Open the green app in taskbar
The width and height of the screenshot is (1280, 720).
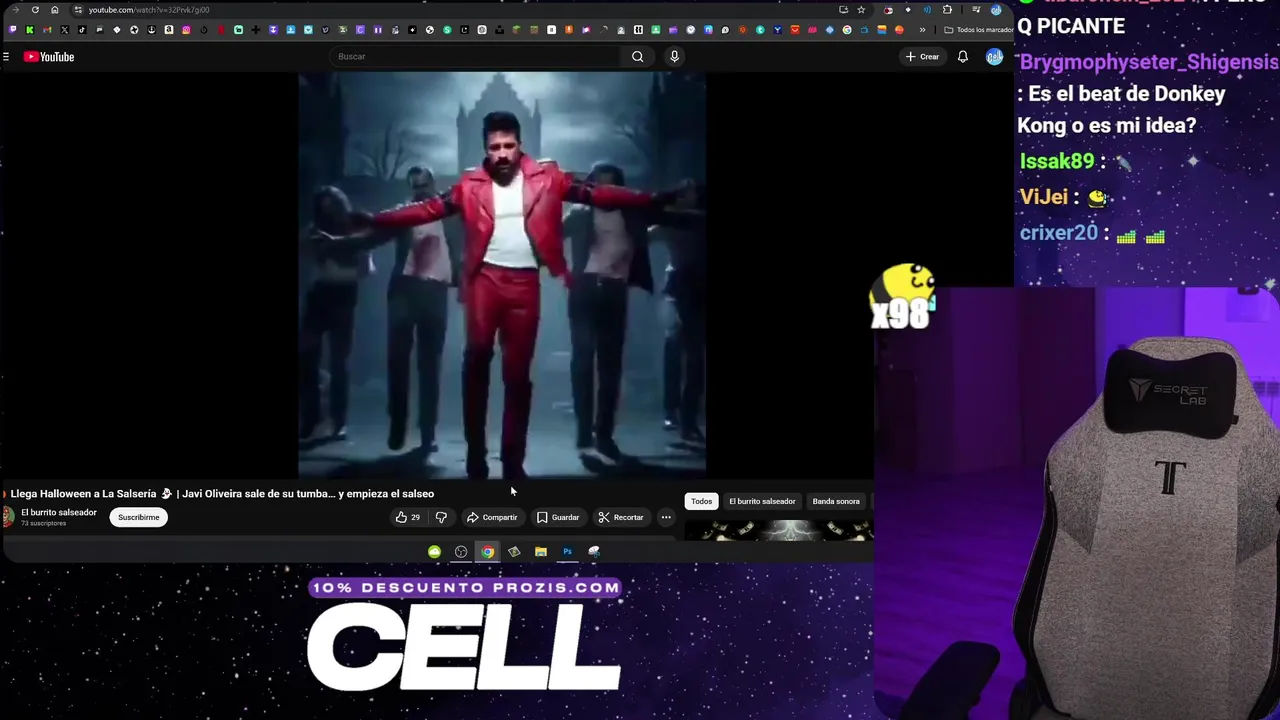(x=434, y=552)
